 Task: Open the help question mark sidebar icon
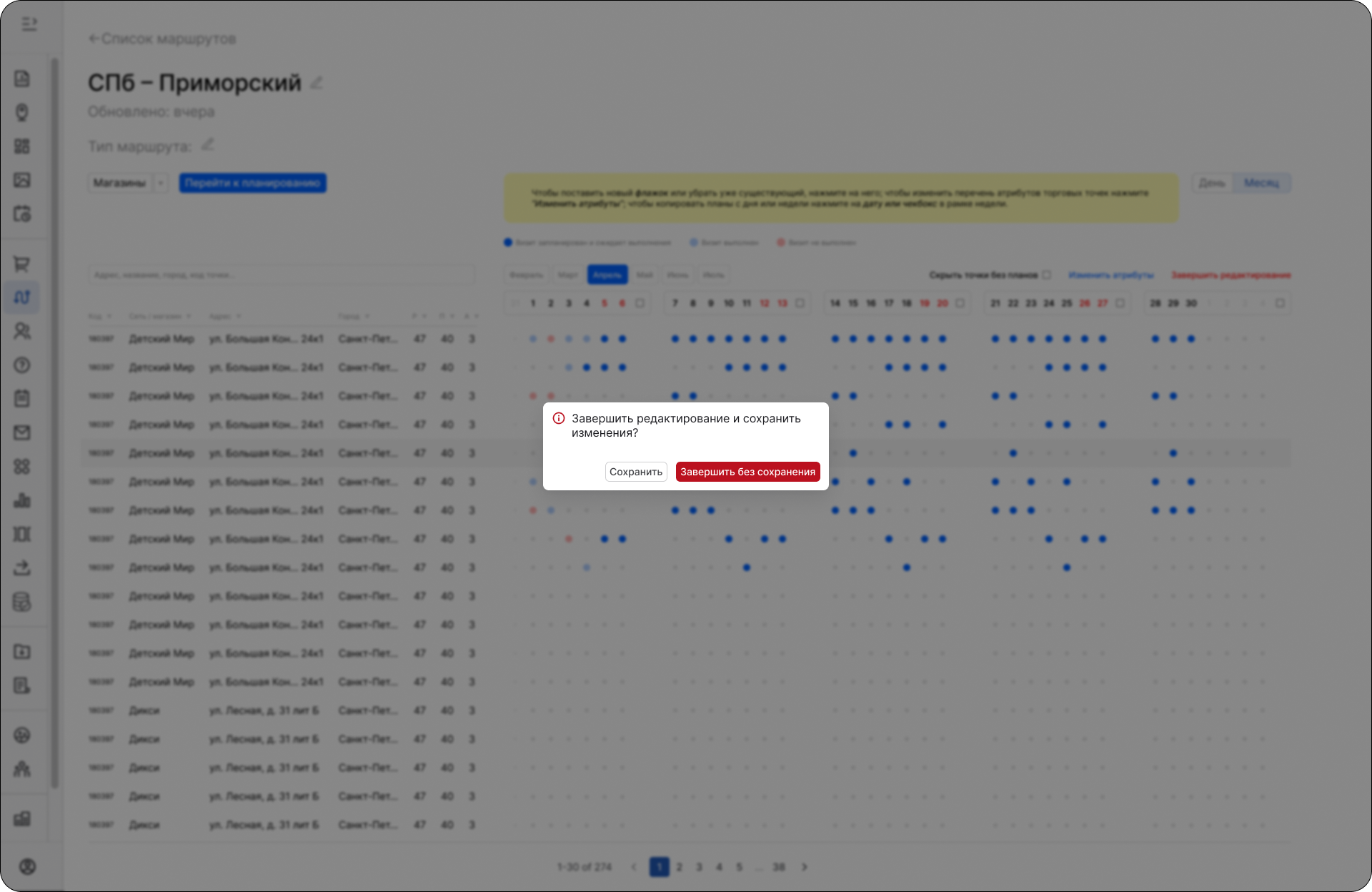22,365
